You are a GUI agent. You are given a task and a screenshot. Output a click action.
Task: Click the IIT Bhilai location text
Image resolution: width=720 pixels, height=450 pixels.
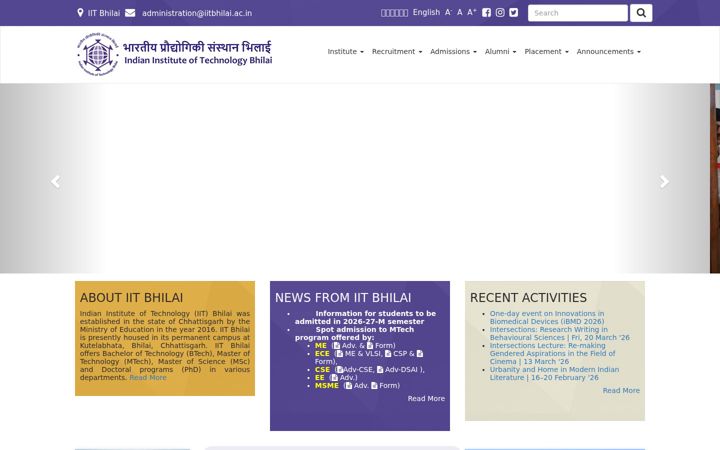[x=104, y=13]
